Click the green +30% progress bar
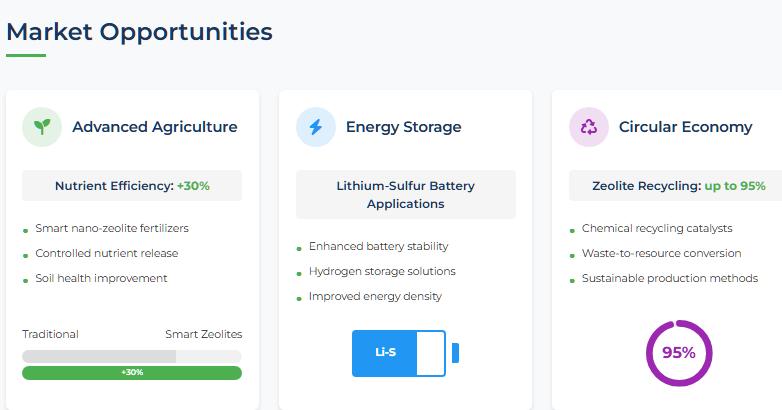 (132, 373)
